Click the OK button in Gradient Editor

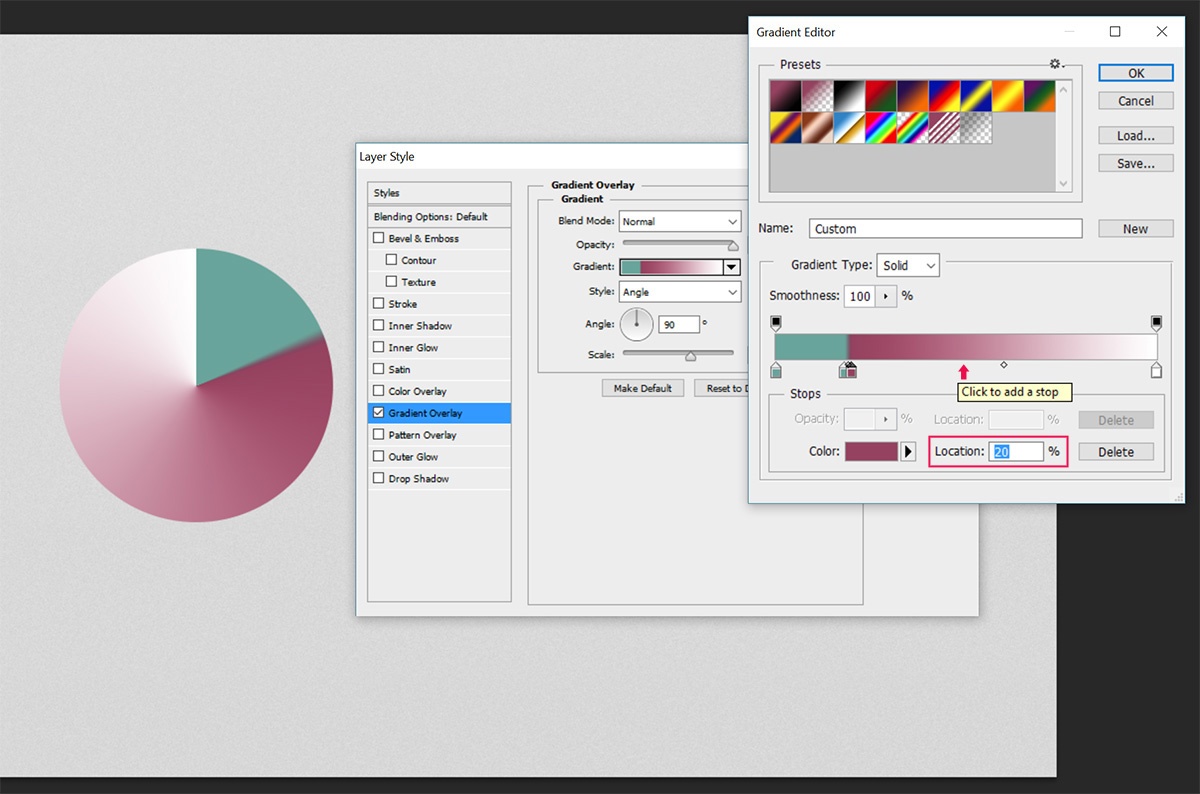pyautogui.click(x=1136, y=73)
